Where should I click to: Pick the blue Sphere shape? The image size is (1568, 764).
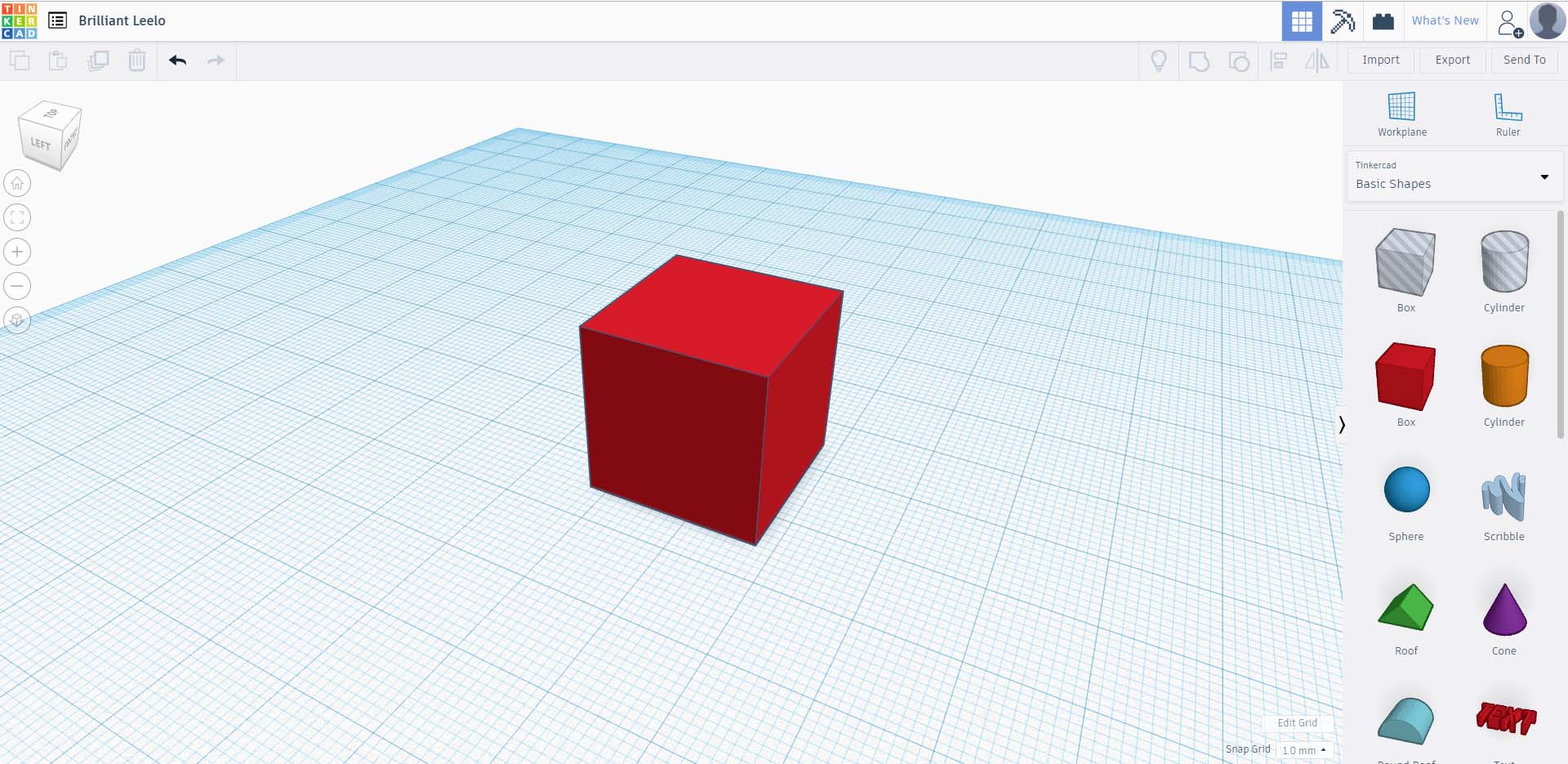1406,490
